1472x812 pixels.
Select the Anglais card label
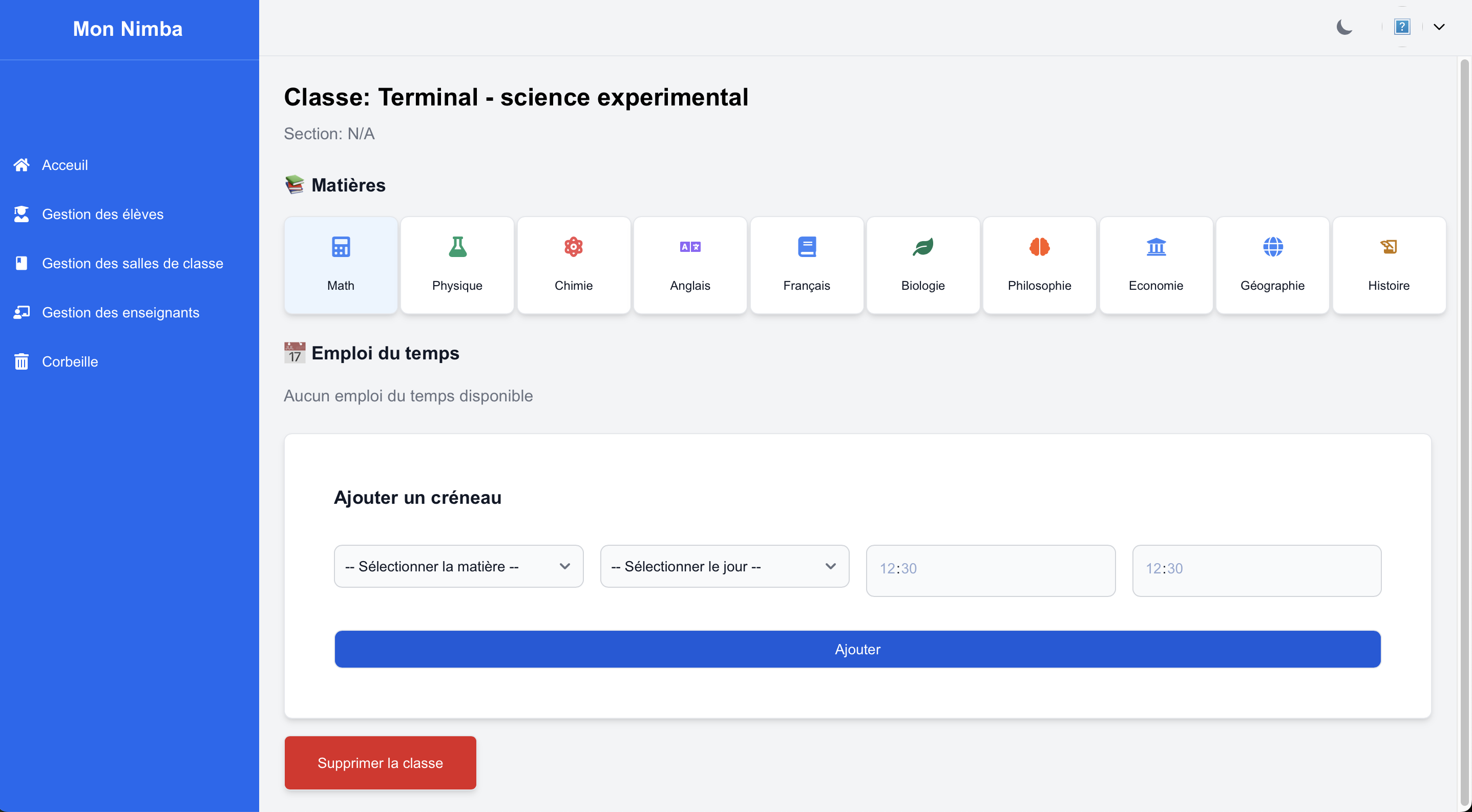tap(690, 286)
